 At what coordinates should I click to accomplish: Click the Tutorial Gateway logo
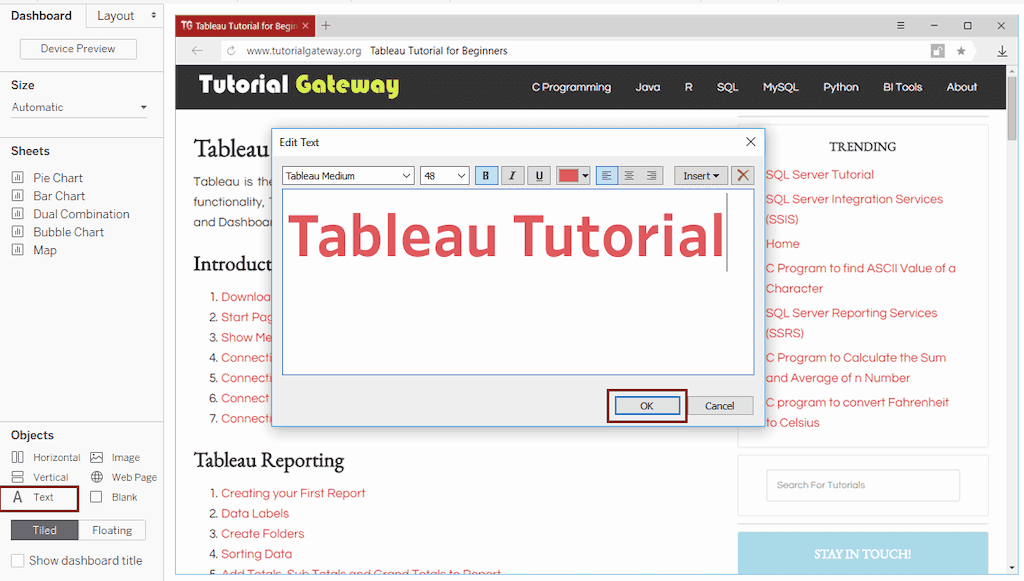pyautogui.click(x=298, y=86)
